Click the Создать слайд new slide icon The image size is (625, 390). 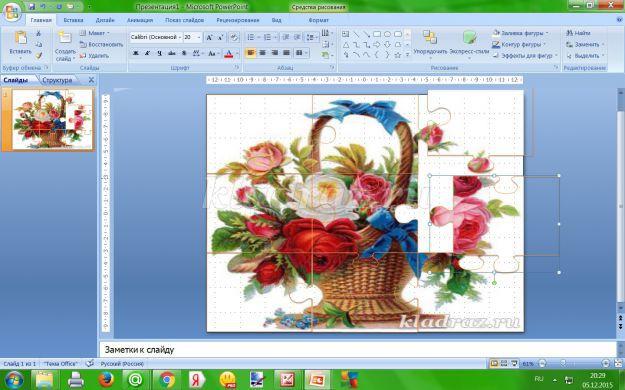(65, 38)
